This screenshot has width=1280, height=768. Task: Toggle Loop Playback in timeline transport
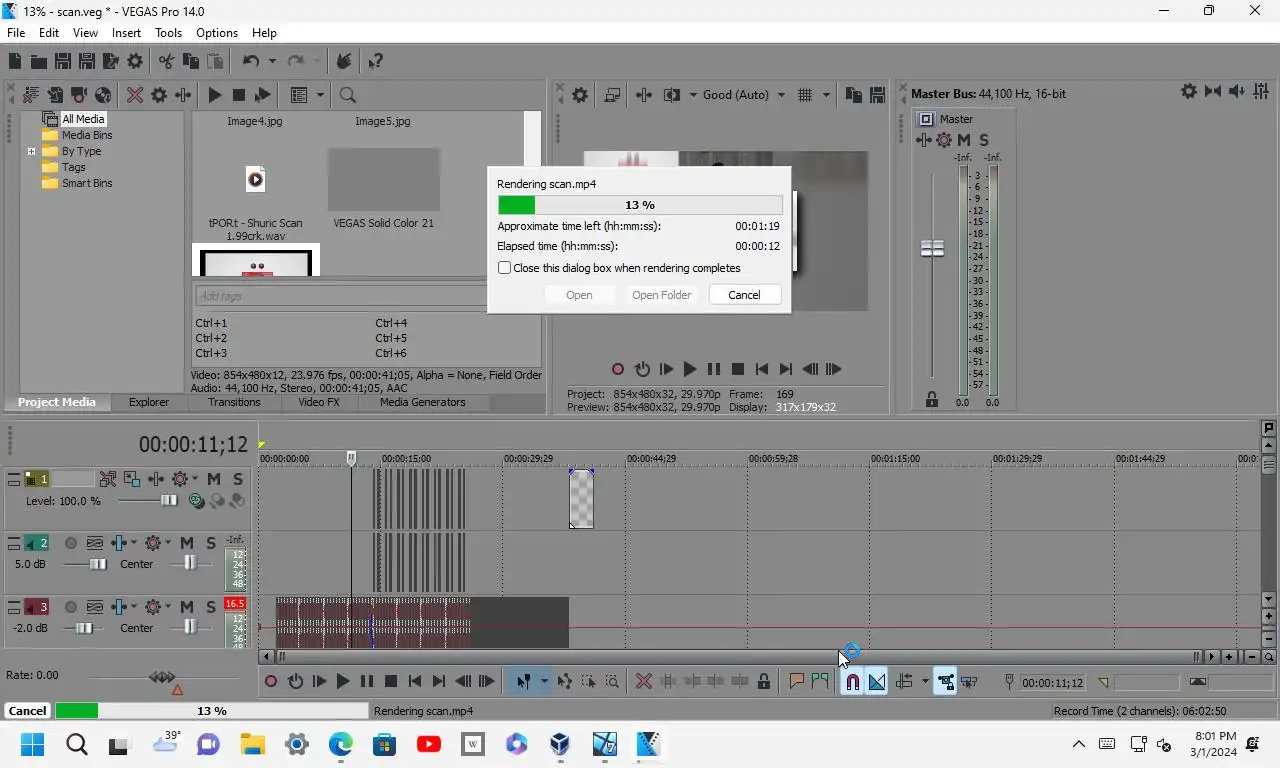pyautogui.click(x=295, y=681)
